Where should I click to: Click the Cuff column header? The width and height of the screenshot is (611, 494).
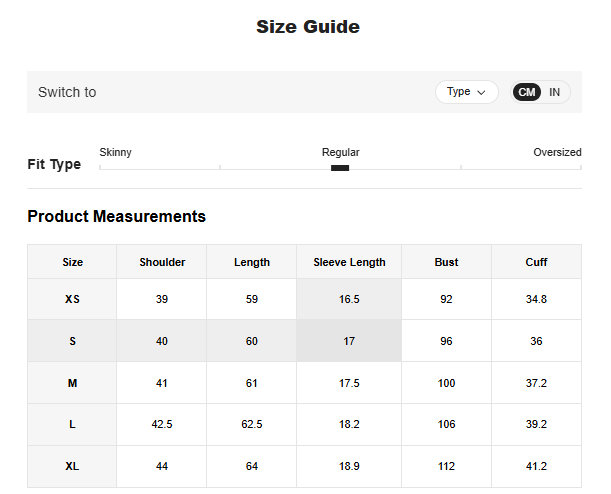pos(536,262)
